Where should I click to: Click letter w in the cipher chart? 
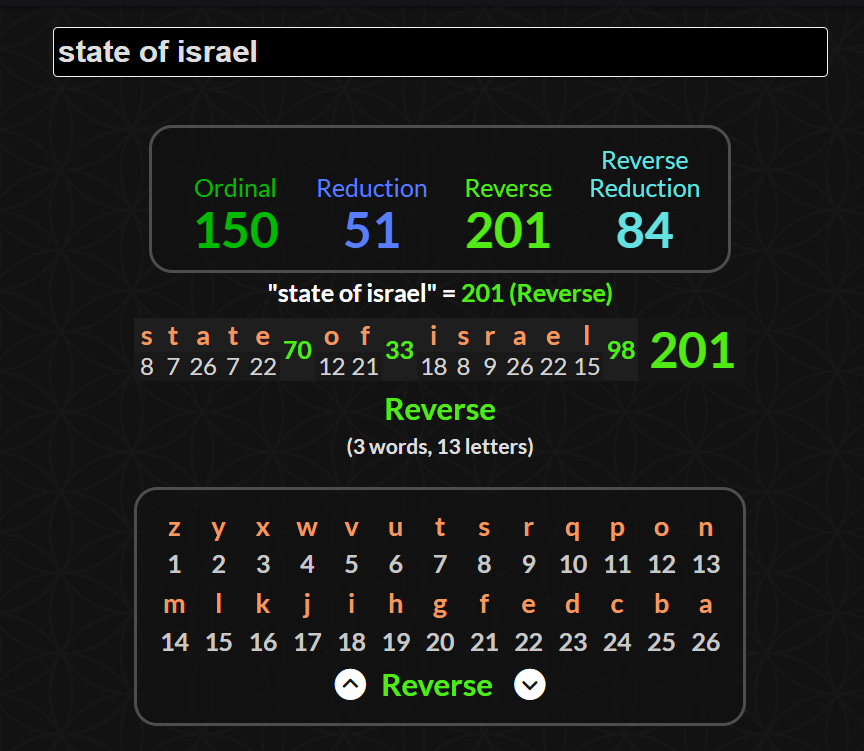point(307,528)
